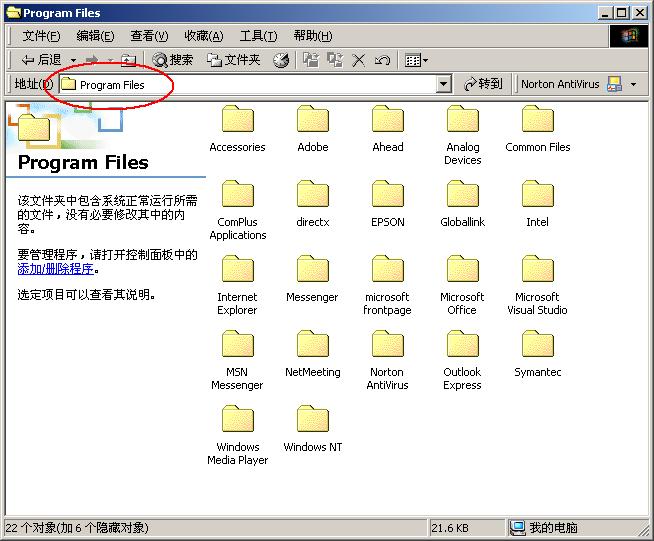Open the 搜索 search pane
The height and width of the screenshot is (541, 654).
point(172,60)
